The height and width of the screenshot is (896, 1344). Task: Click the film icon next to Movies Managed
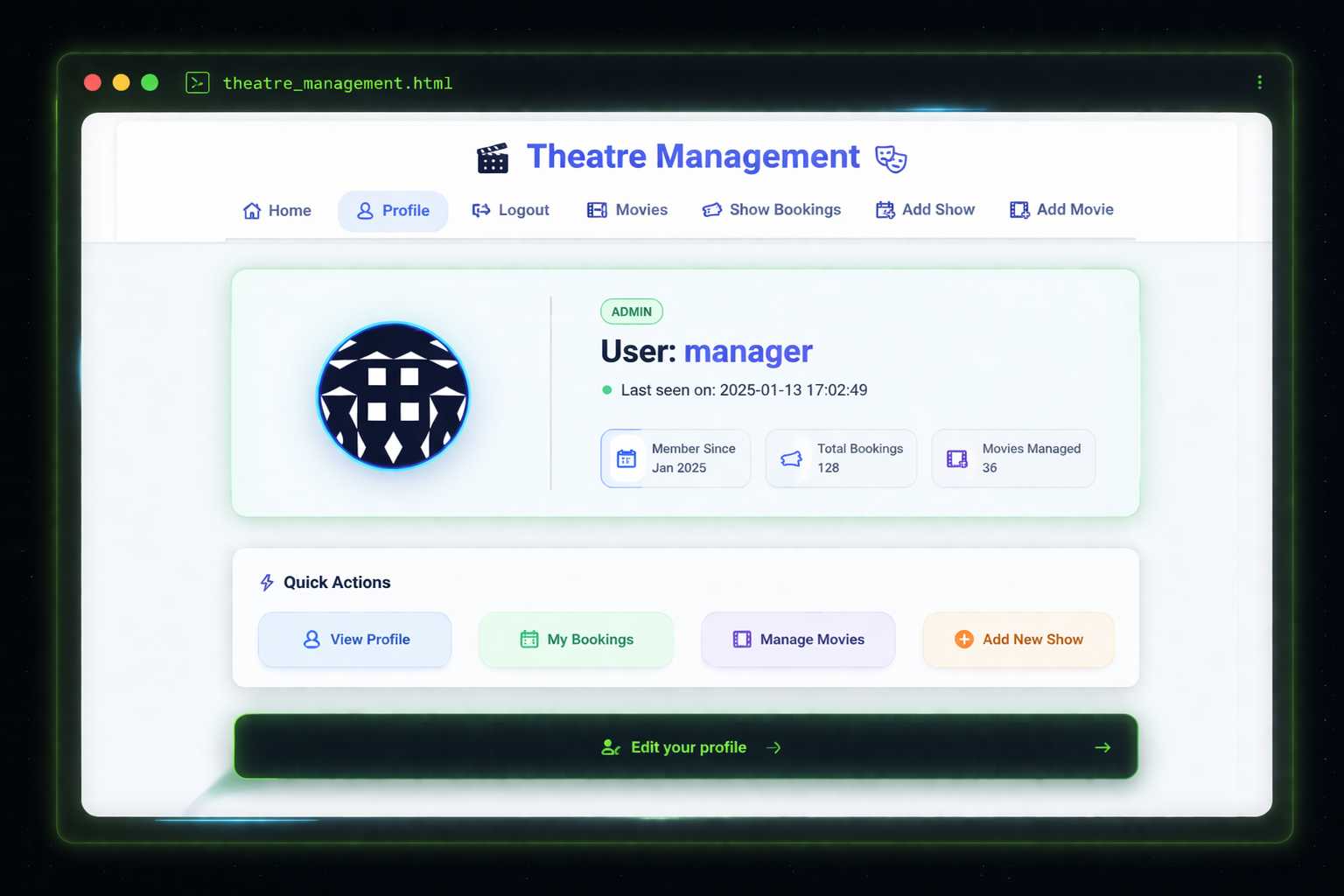coord(957,458)
